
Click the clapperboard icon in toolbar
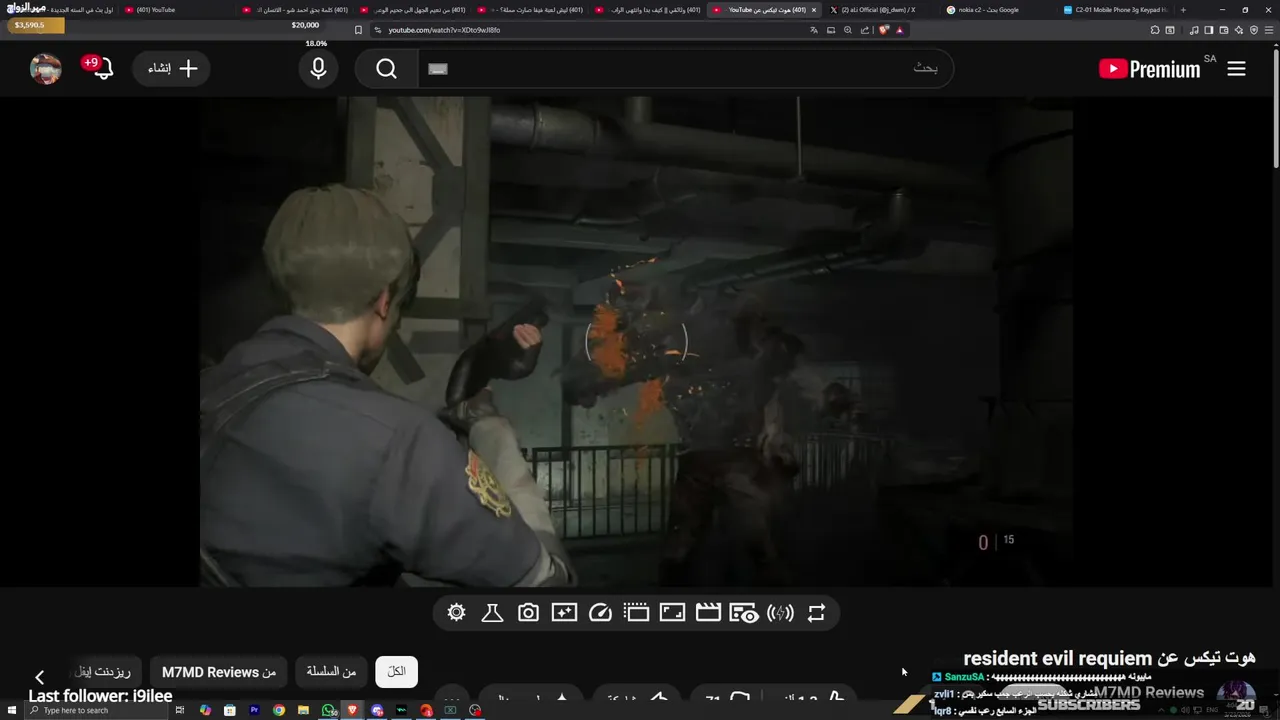[708, 613]
